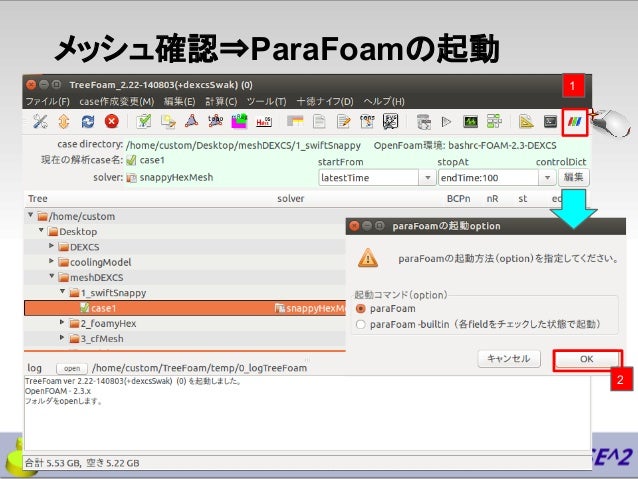The height and width of the screenshot is (479, 638).
Task: Click the 'endTime:100' stopAt field
Action: pyautogui.click(x=488, y=178)
